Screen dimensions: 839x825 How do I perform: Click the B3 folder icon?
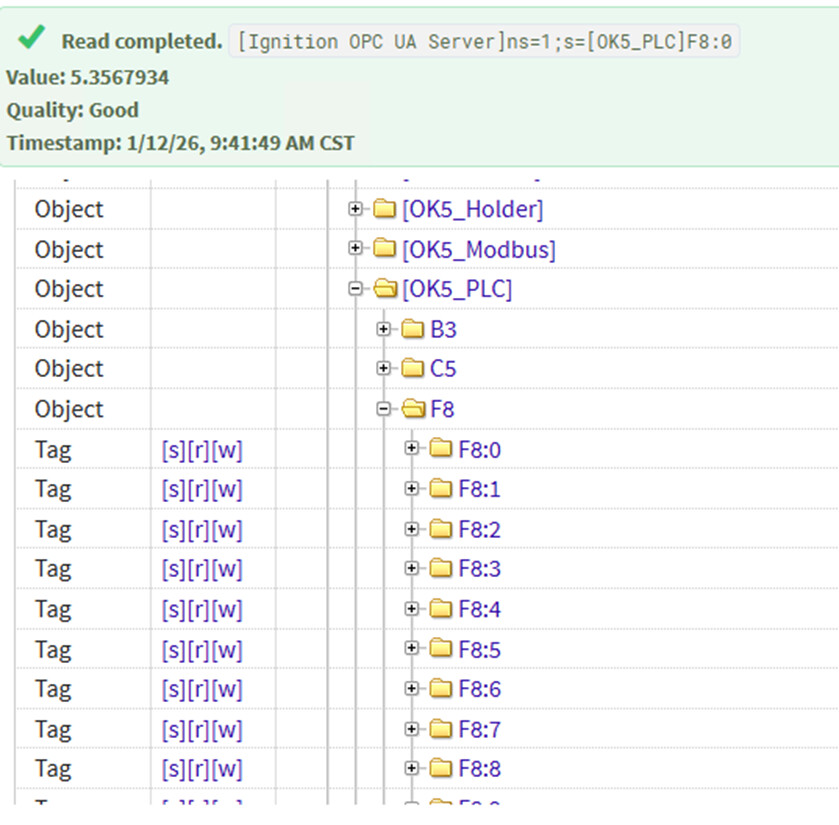[413, 329]
